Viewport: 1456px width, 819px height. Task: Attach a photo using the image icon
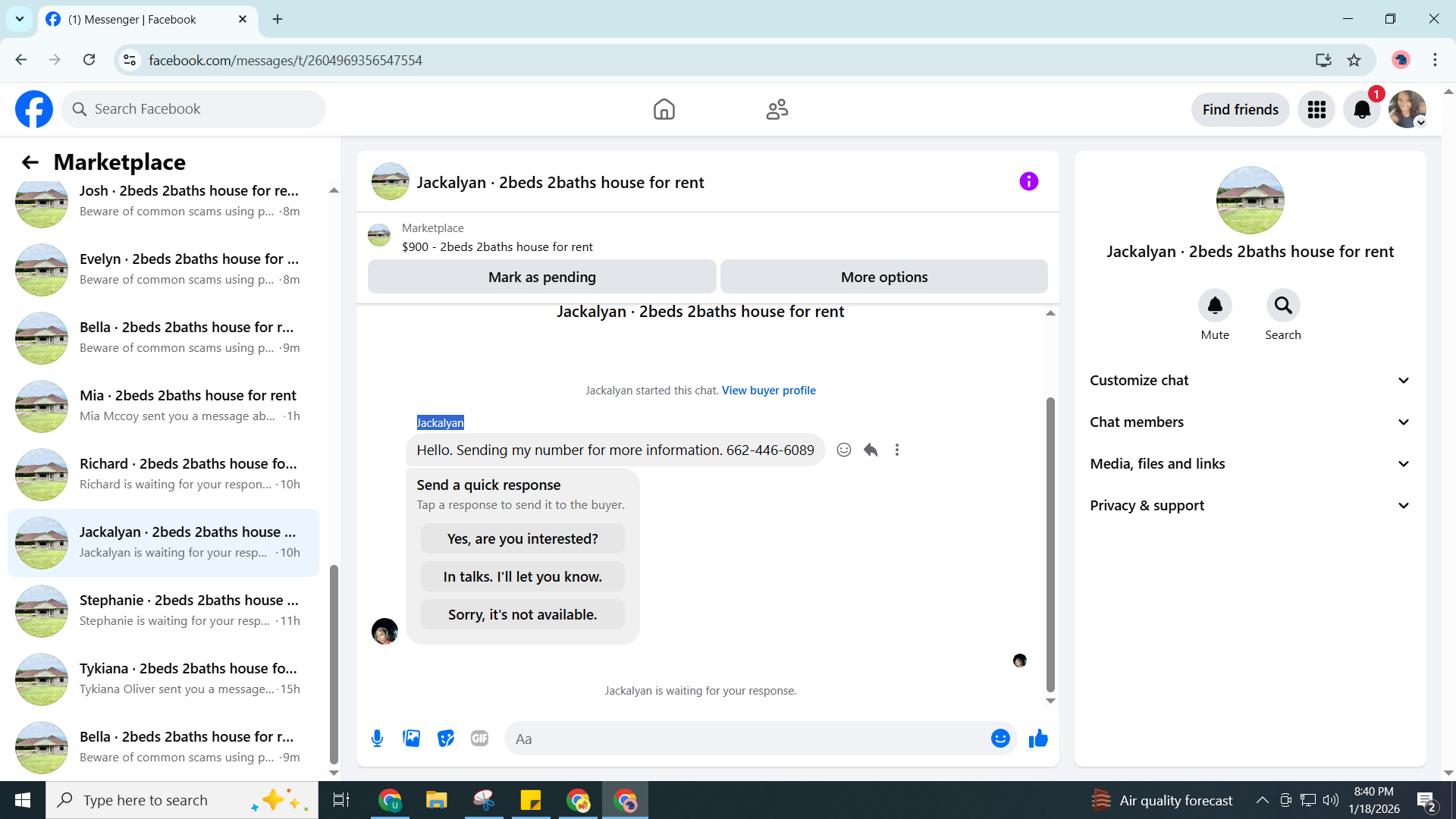click(411, 739)
